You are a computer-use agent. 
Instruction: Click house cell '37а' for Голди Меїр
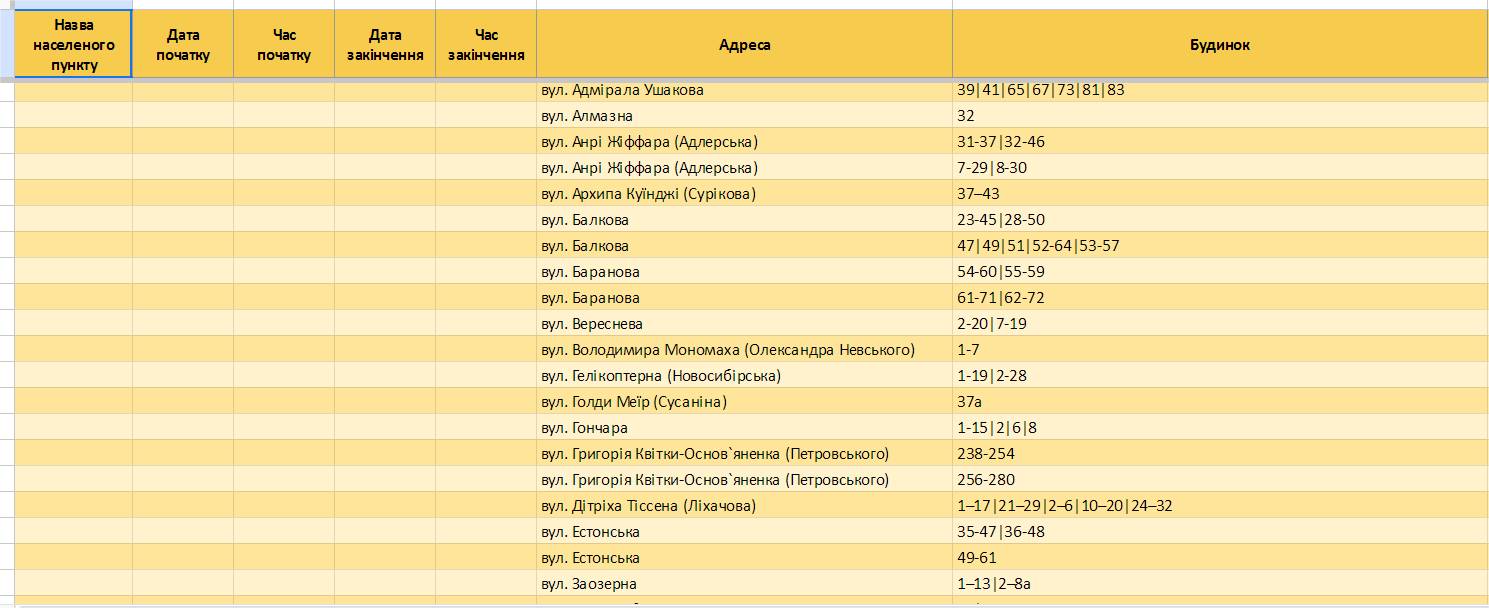tap(1220, 401)
